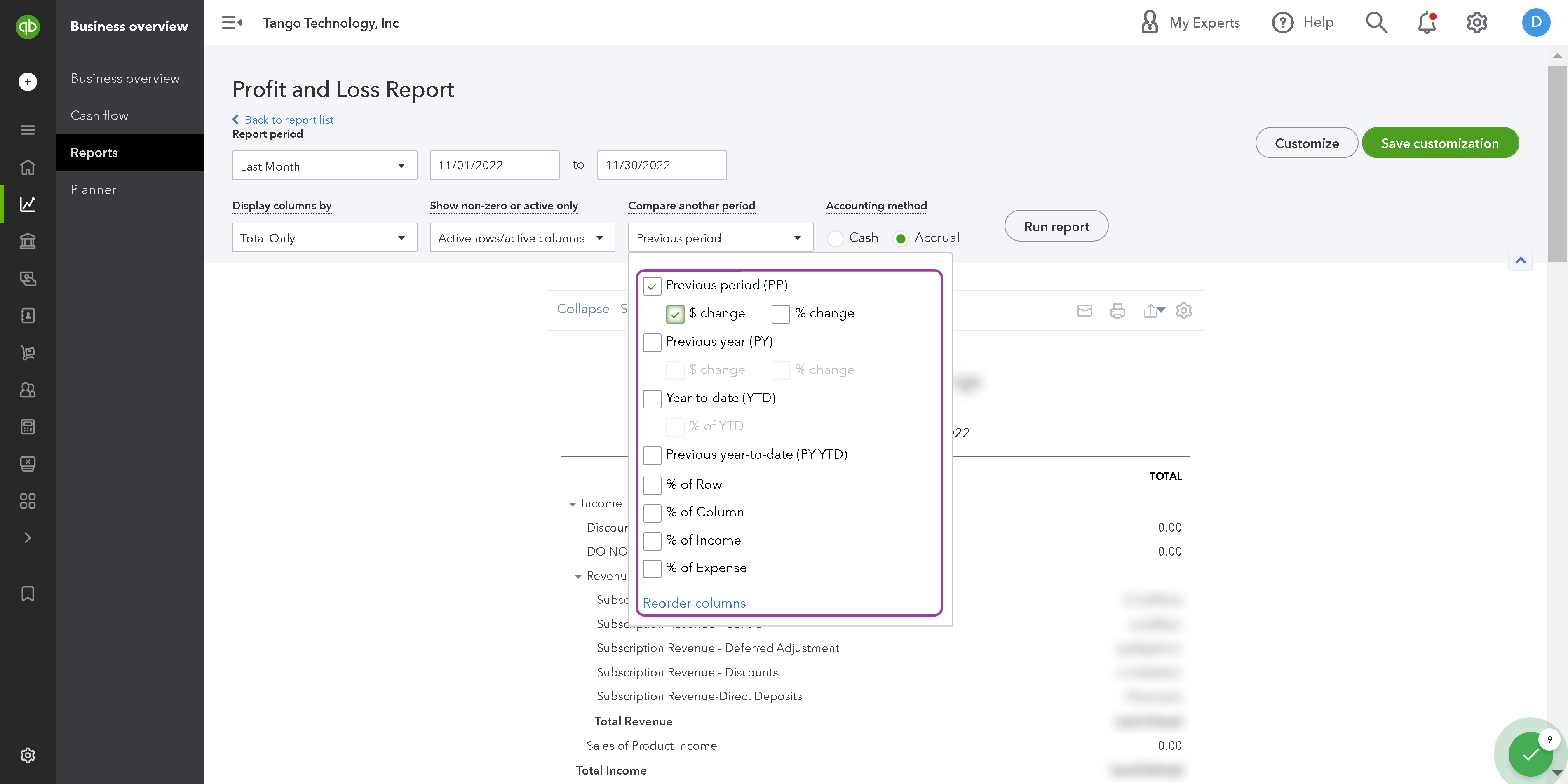Check the % of Income checkbox
Image resolution: width=1568 pixels, height=784 pixels.
652,541
